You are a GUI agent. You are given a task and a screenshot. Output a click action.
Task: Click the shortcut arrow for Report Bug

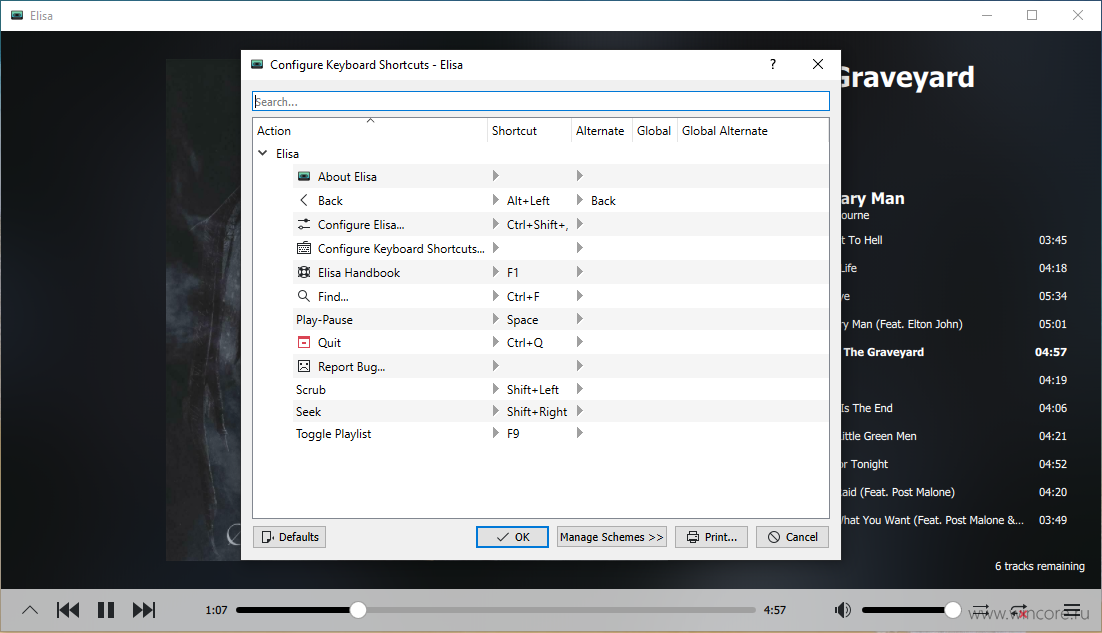pos(495,365)
